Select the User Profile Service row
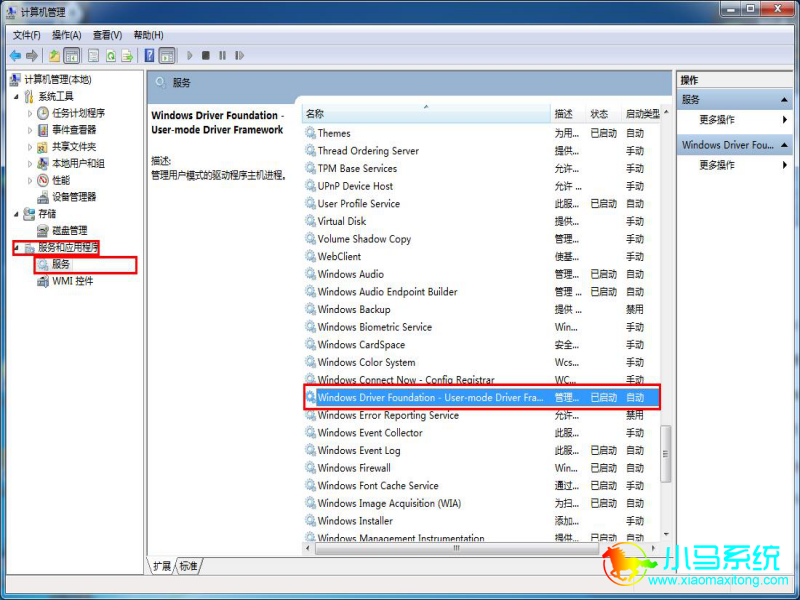 (481, 204)
